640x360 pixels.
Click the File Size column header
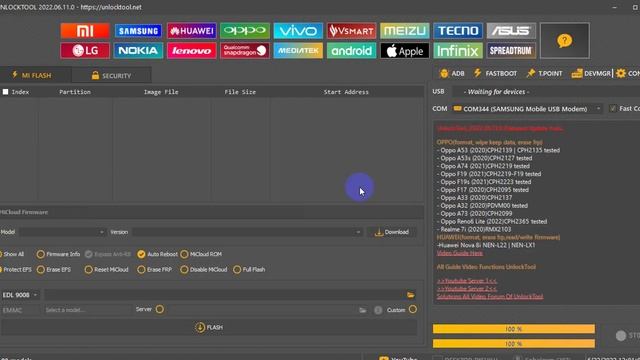click(x=240, y=92)
